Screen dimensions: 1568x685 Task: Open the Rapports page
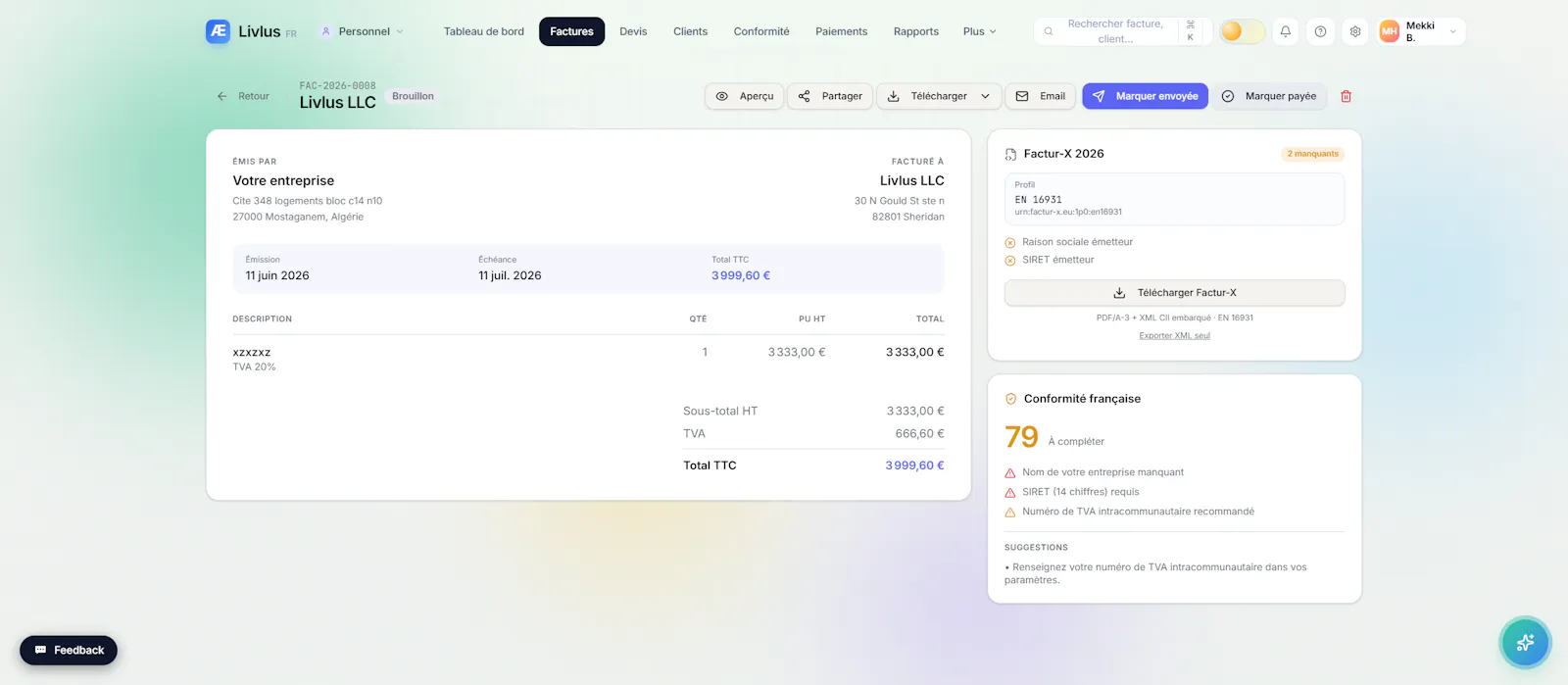coord(916,31)
